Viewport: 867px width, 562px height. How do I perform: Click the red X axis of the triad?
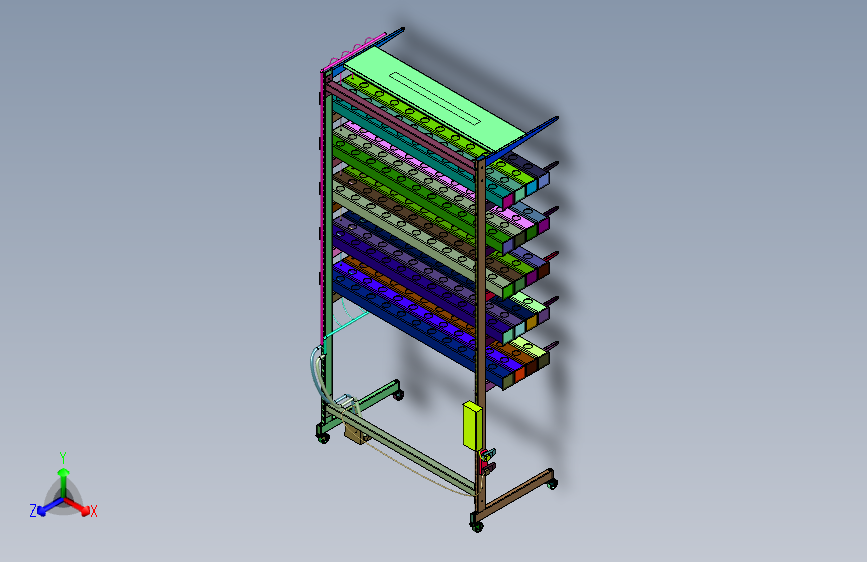tap(77, 506)
